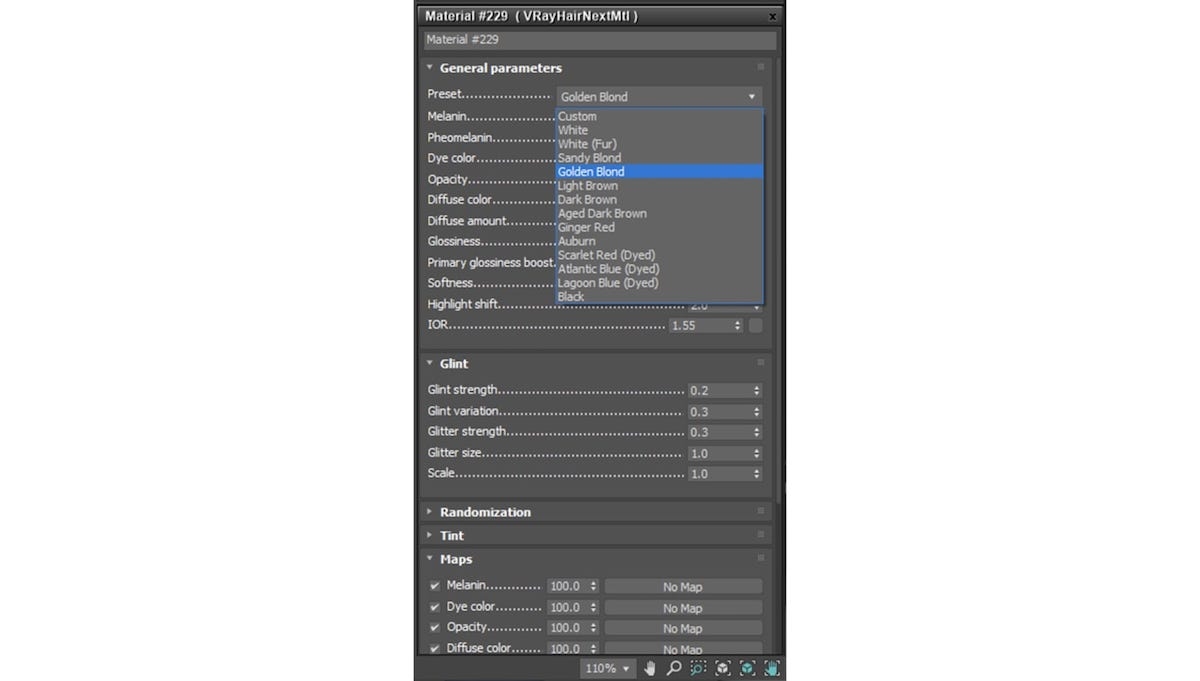The image size is (1200, 681).
Task: Uncheck the Dye color map checkbox
Action: click(434, 607)
